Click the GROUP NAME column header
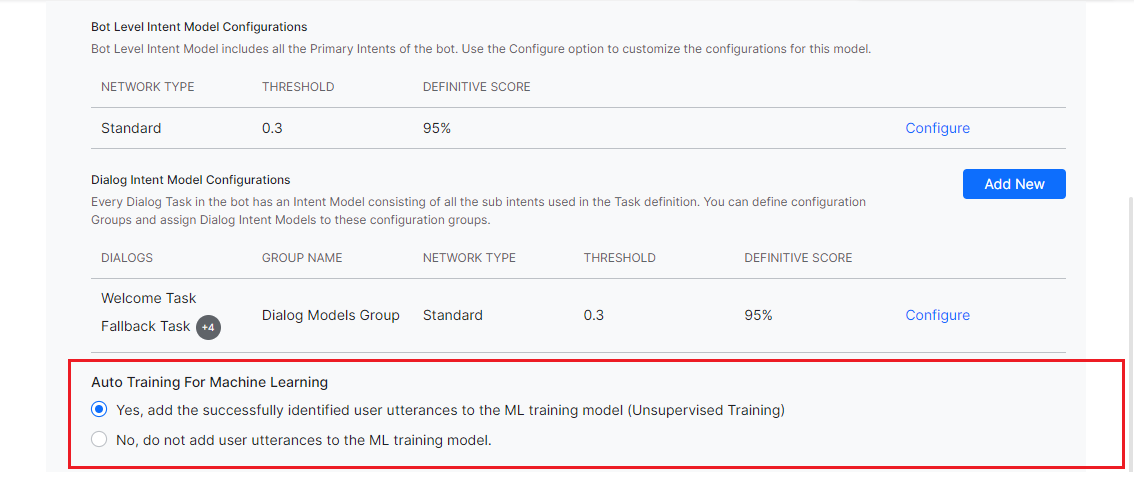The width and height of the screenshot is (1134, 483). (x=302, y=258)
